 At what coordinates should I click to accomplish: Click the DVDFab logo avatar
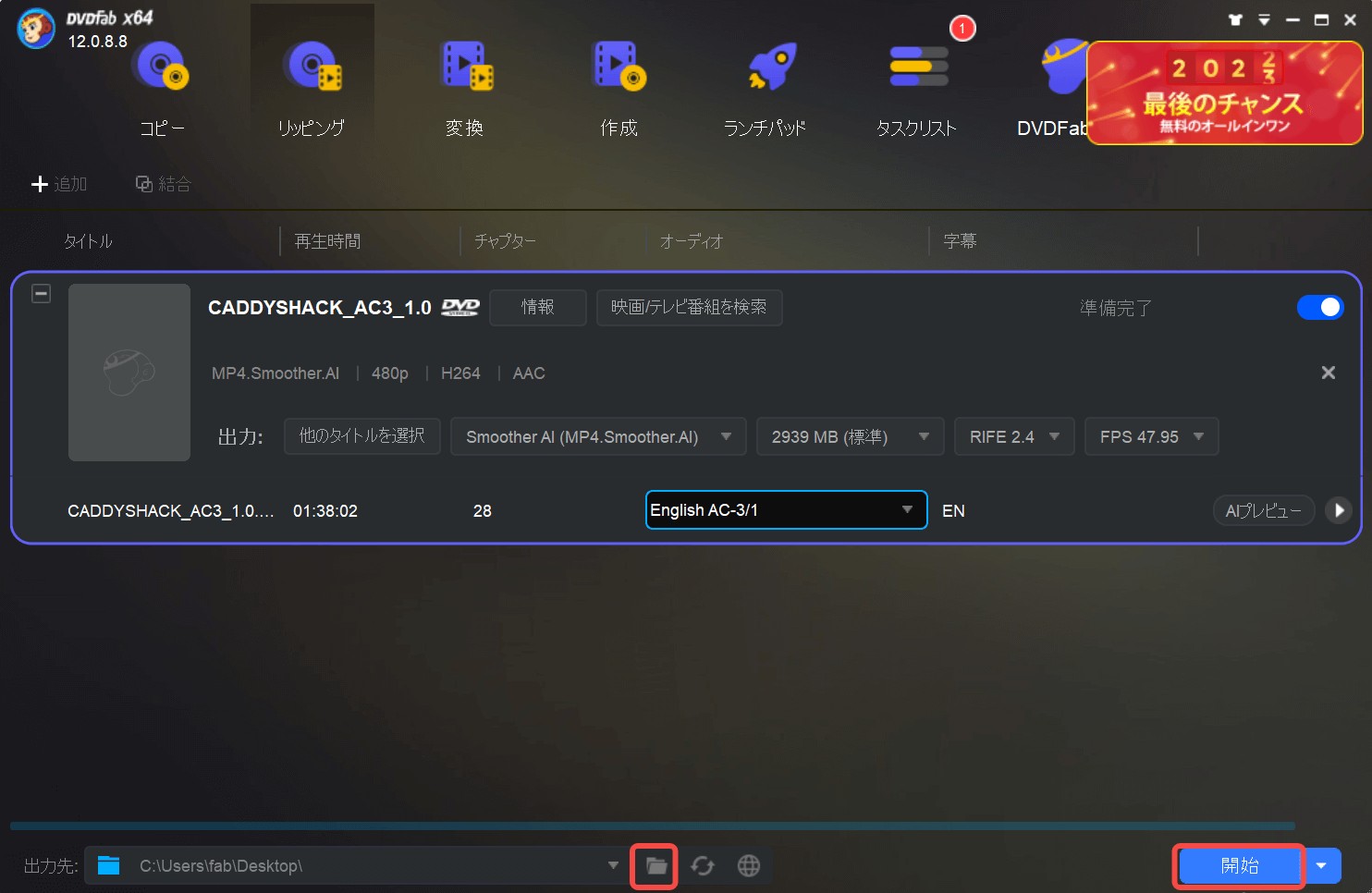pyautogui.click(x=36, y=29)
